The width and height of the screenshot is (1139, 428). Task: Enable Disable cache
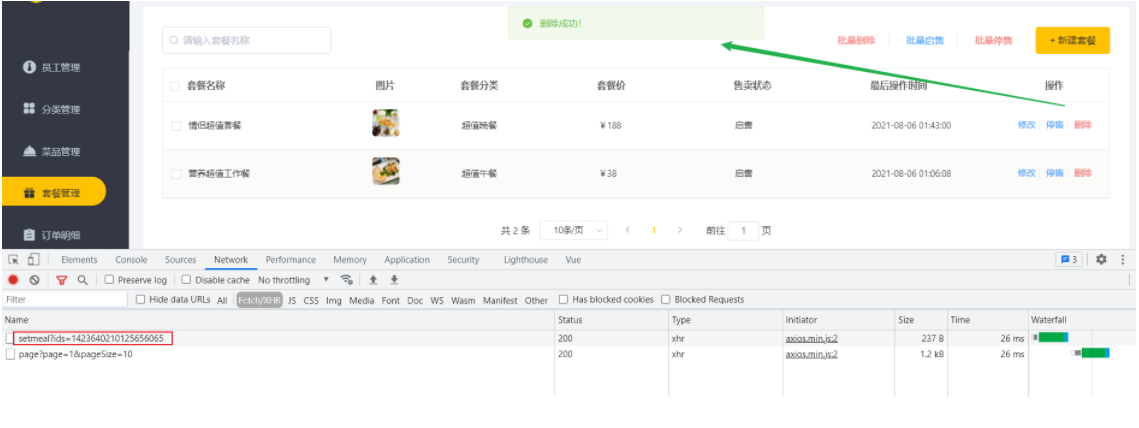pyautogui.click(x=187, y=280)
